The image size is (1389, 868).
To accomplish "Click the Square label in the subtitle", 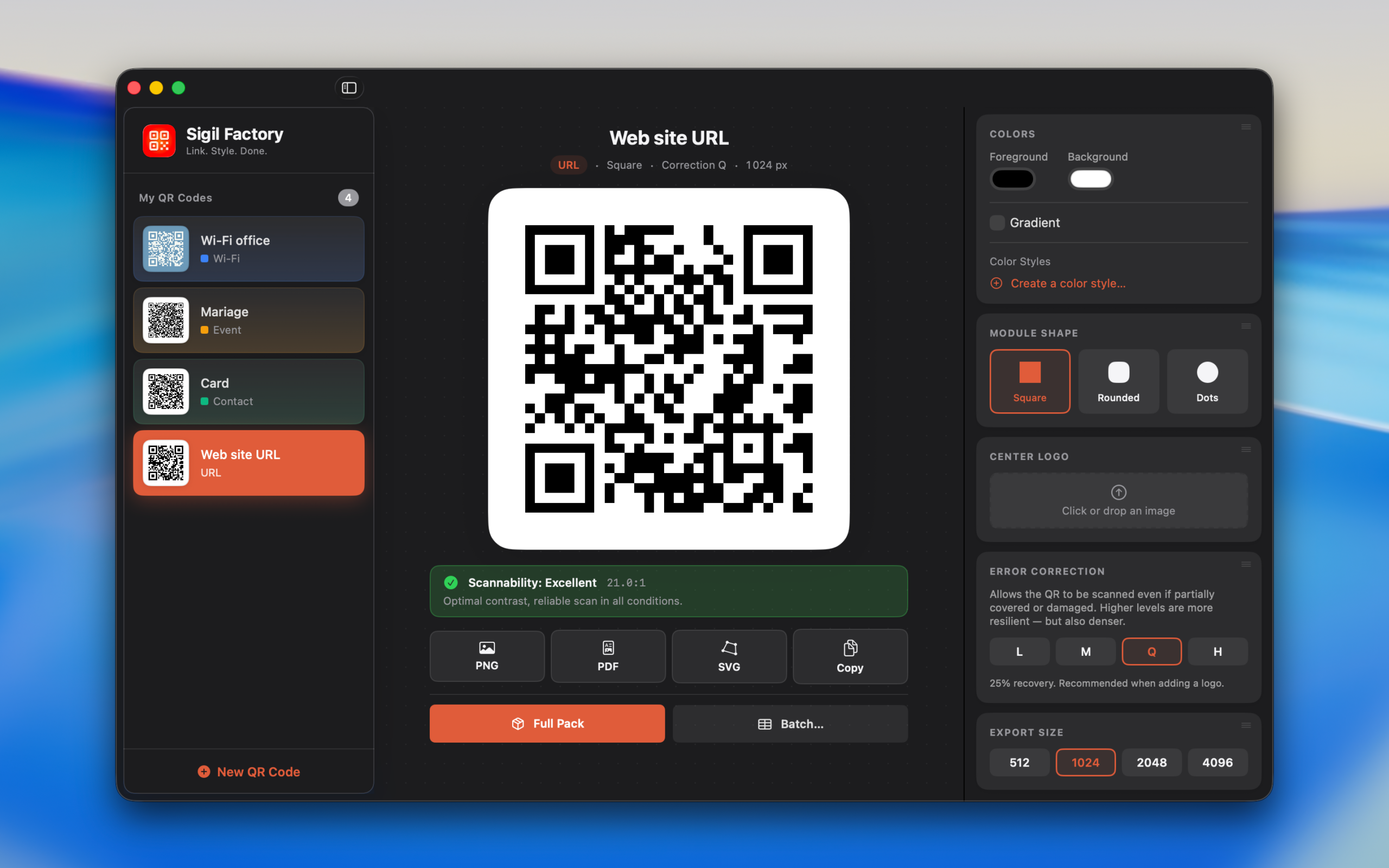I will [x=624, y=165].
